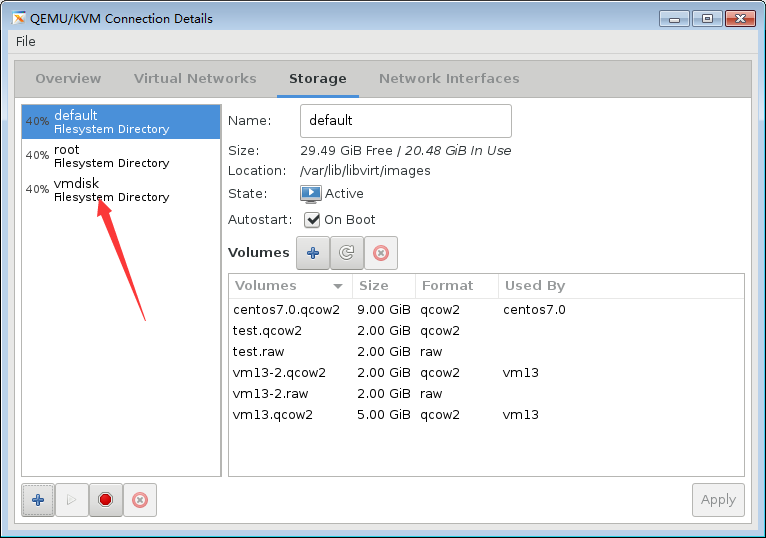This screenshot has height=538, width=766.
Task: Switch to the Overview tab
Action: (x=68, y=79)
